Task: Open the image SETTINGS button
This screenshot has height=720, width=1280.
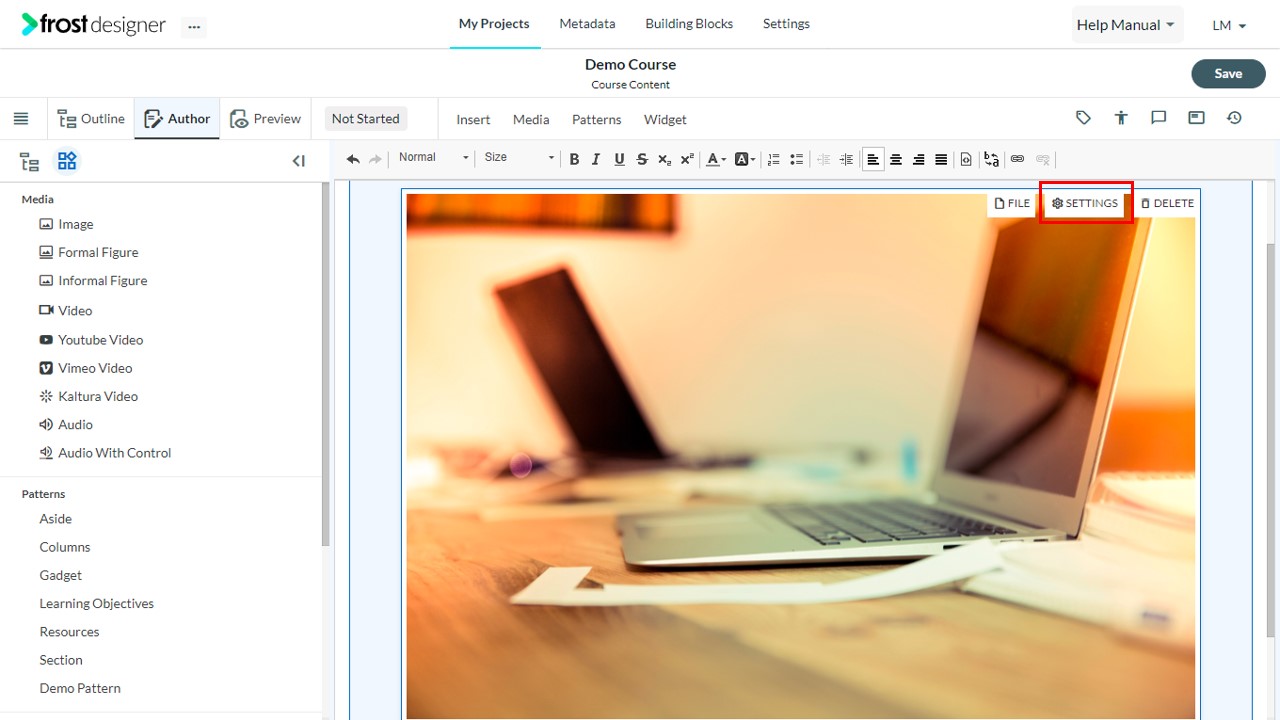Action: click(1085, 203)
